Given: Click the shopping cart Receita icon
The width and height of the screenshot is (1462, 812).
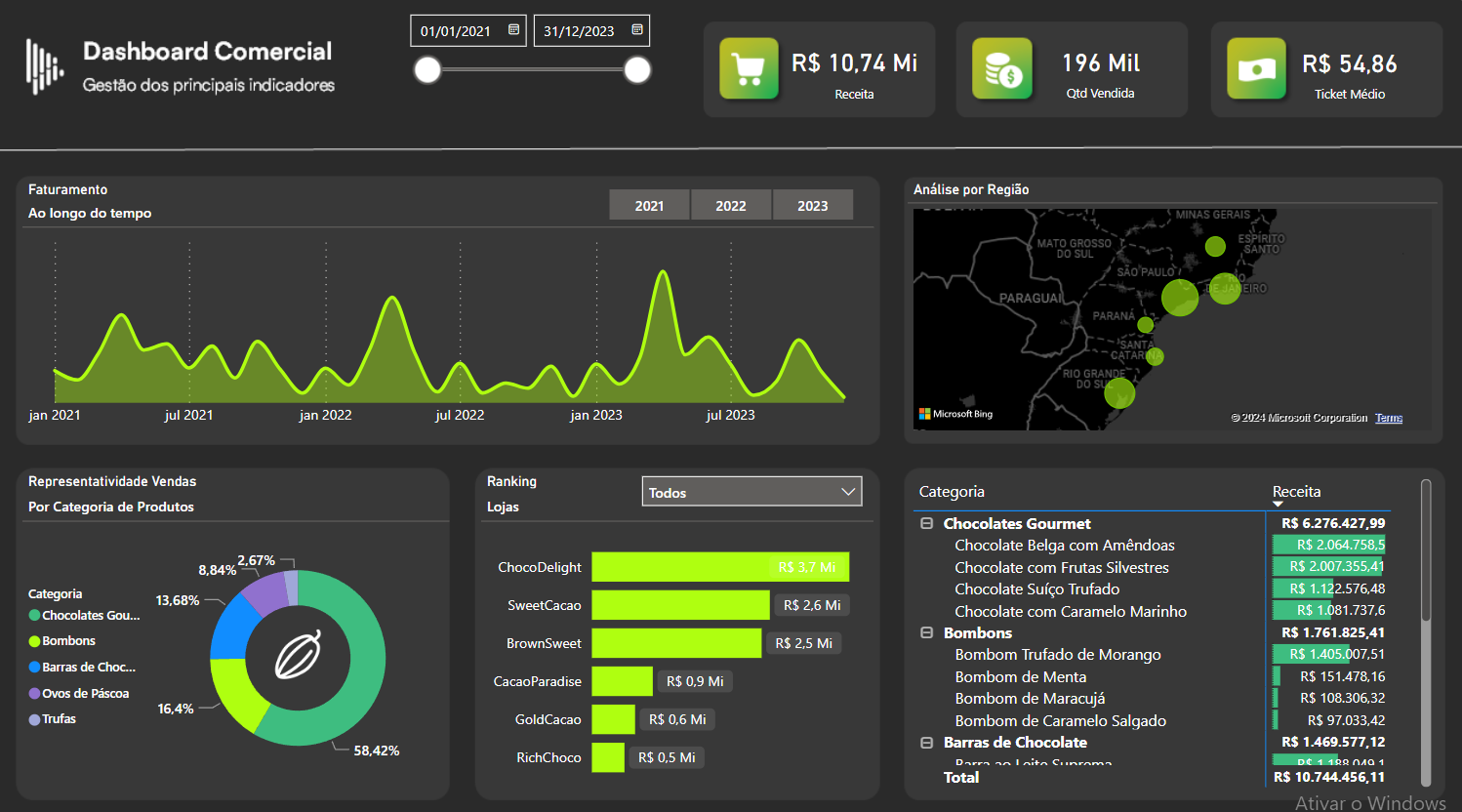Looking at the screenshot, I should [x=748, y=68].
